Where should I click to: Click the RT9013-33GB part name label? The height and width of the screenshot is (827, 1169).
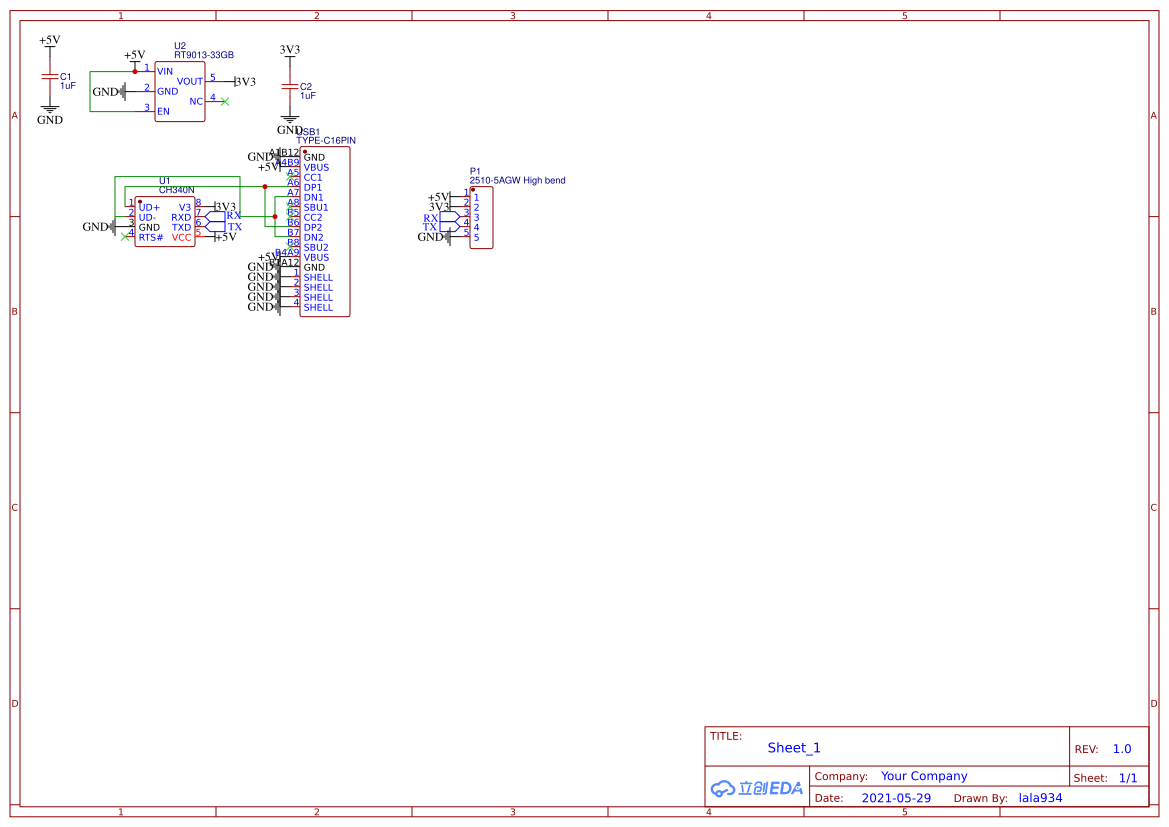tap(204, 55)
